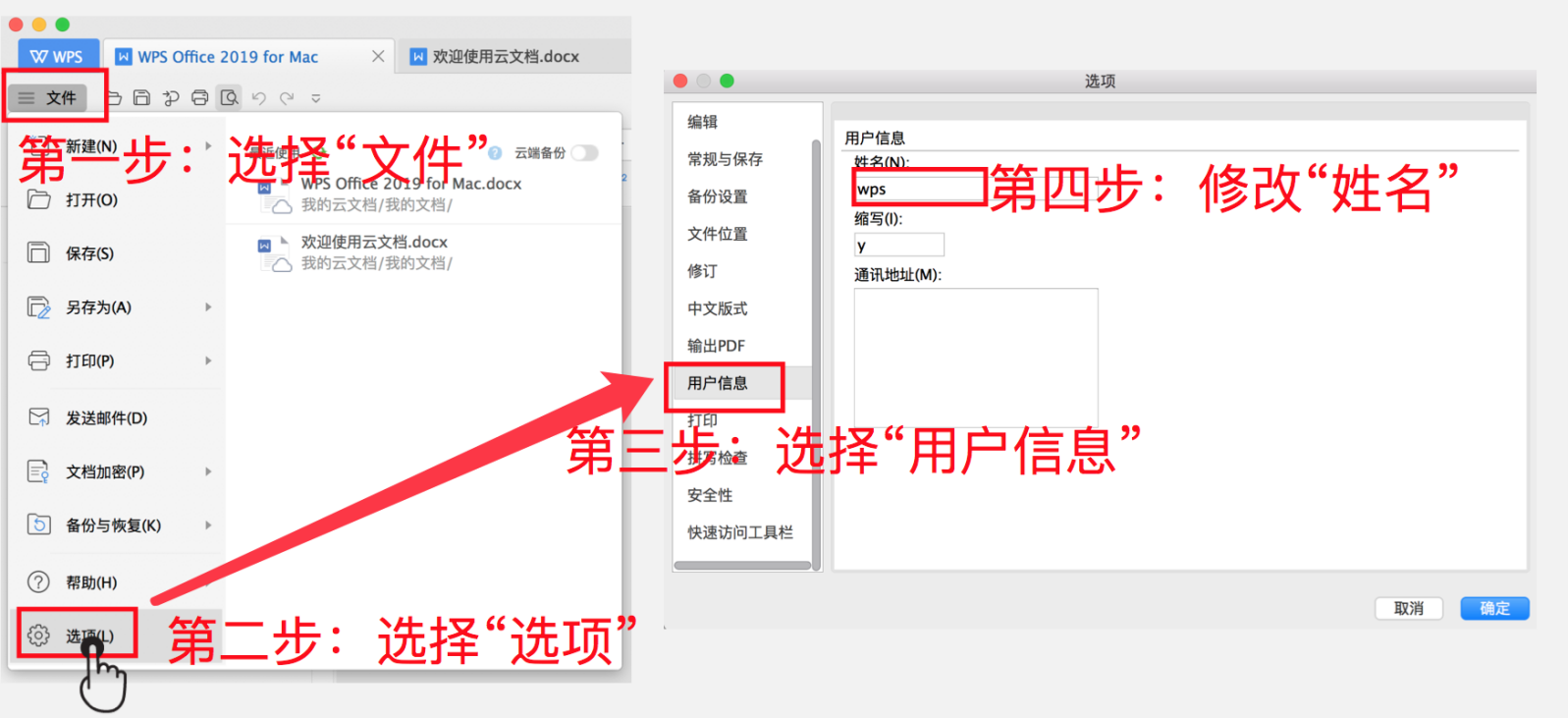The height and width of the screenshot is (718, 1568).
Task: Click the save floppy toolbar icon
Action: pyautogui.click(x=141, y=98)
